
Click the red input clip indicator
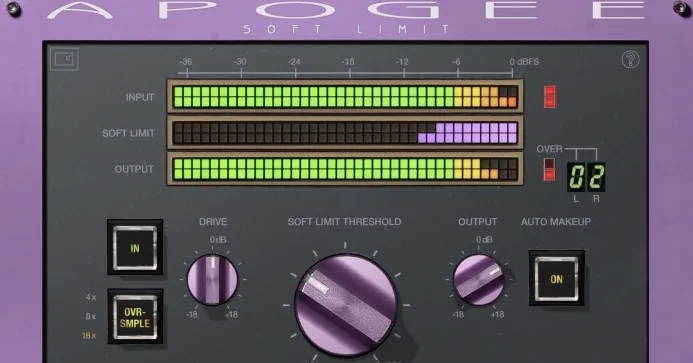[550, 96]
